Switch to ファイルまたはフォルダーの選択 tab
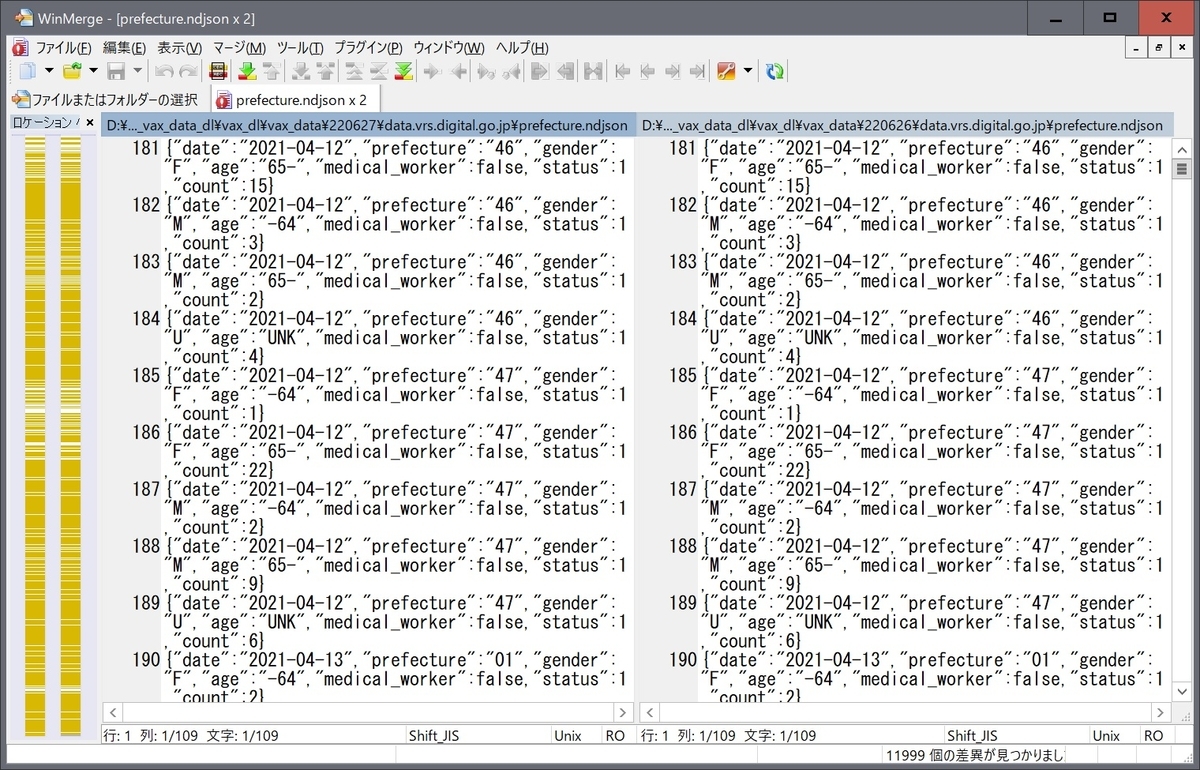 pos(105,100)
